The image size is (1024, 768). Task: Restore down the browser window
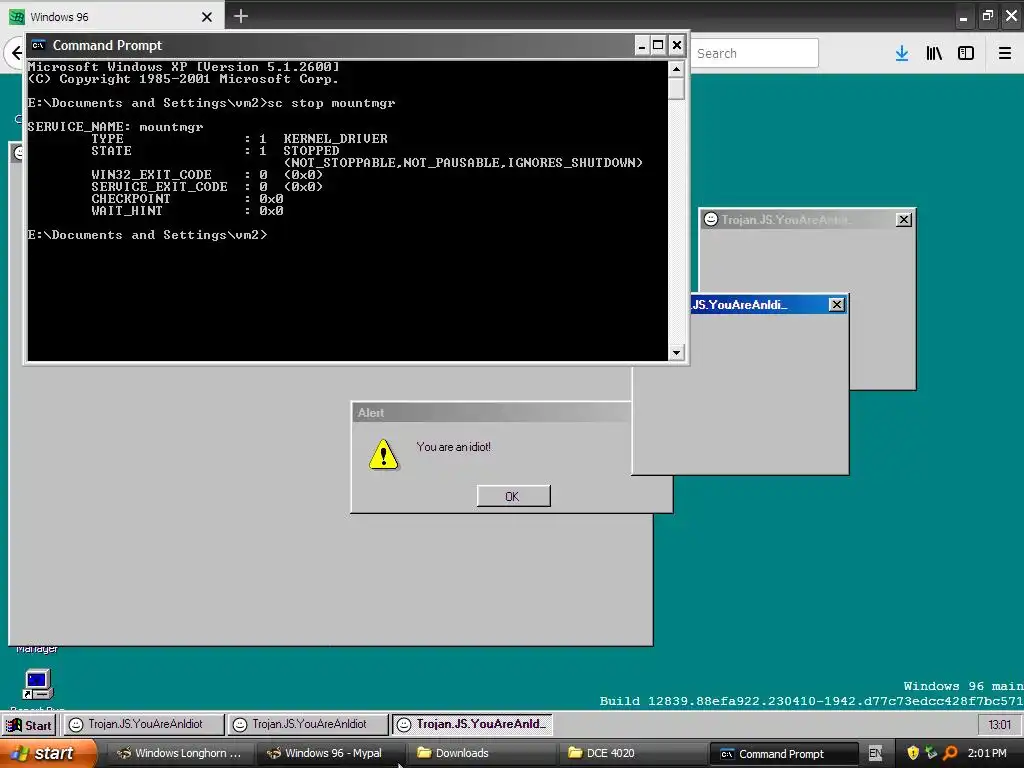[x=987, y=16]
